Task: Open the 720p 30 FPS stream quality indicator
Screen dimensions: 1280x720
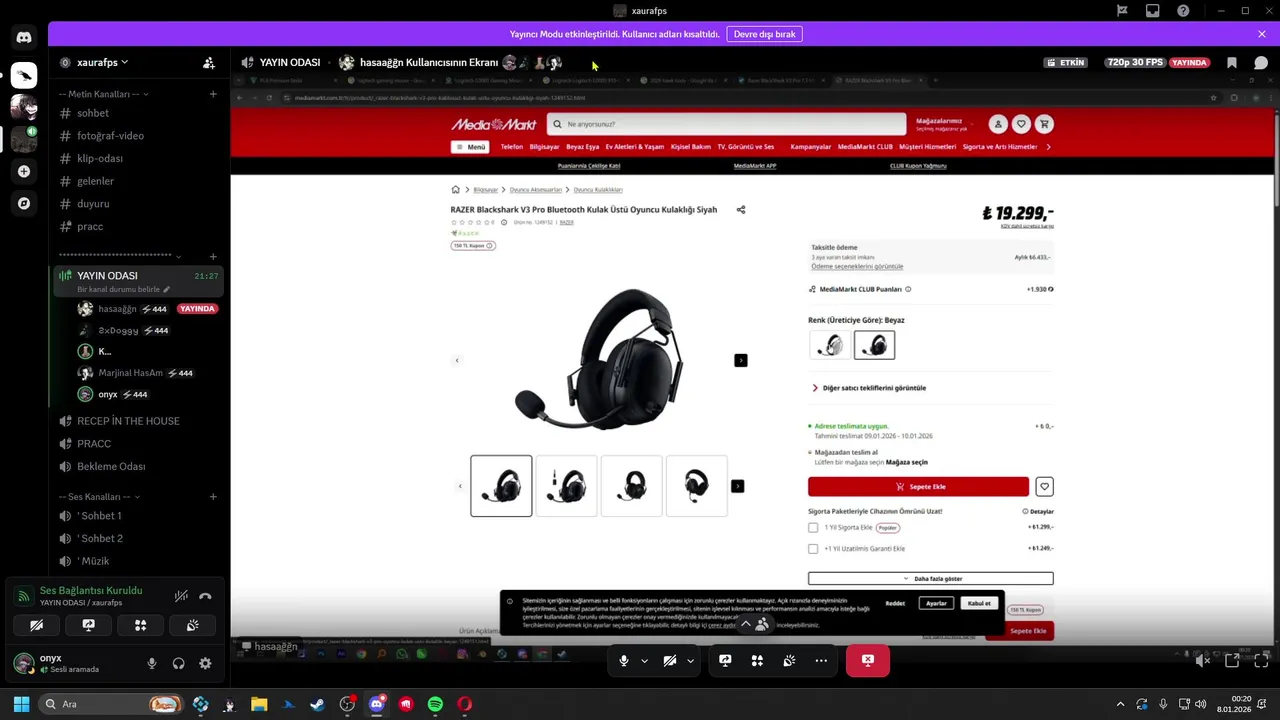Action: (1135, 62)
